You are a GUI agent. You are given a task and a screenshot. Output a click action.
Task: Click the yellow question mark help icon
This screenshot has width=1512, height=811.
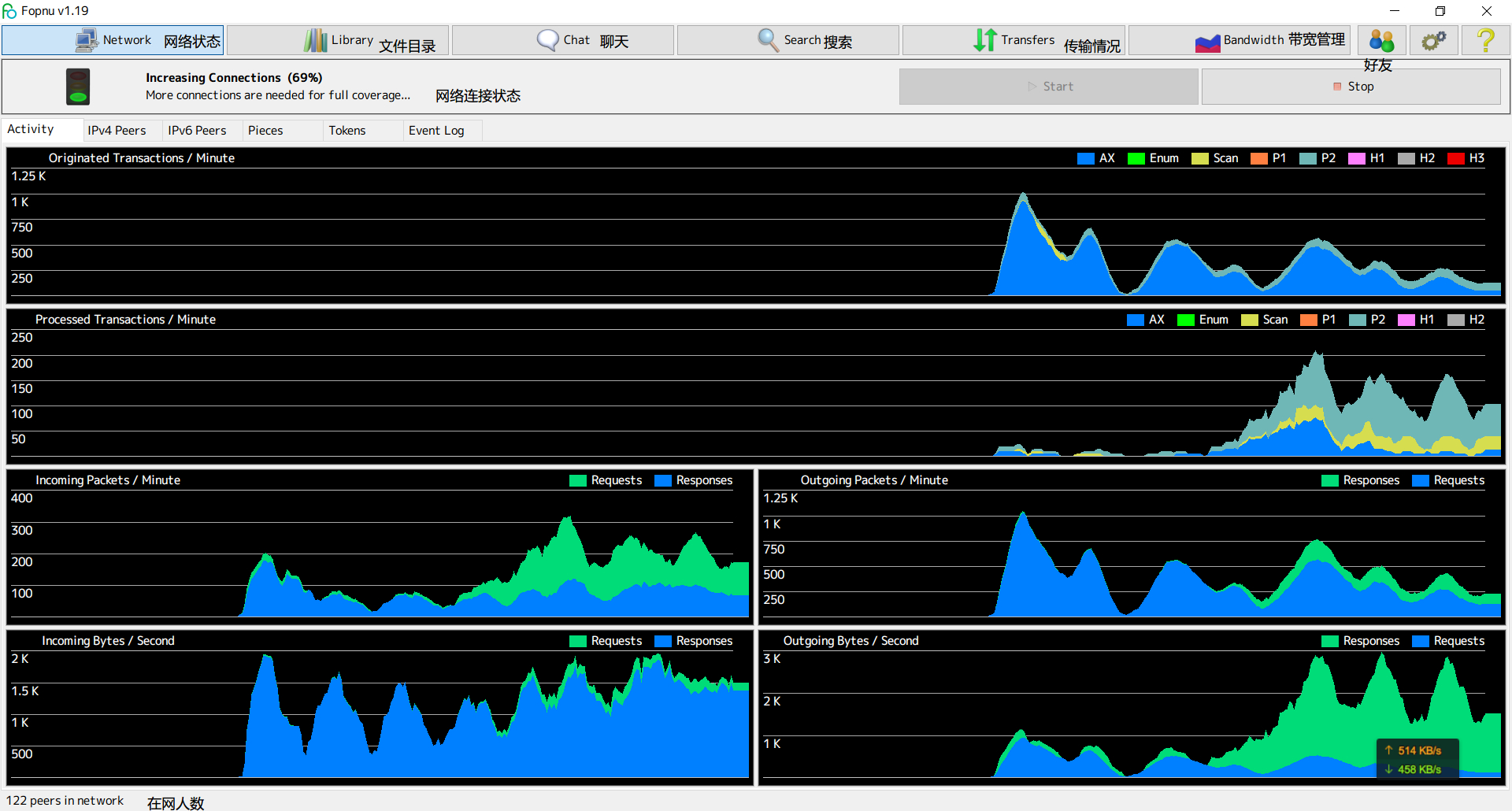tap(1485, 40)
